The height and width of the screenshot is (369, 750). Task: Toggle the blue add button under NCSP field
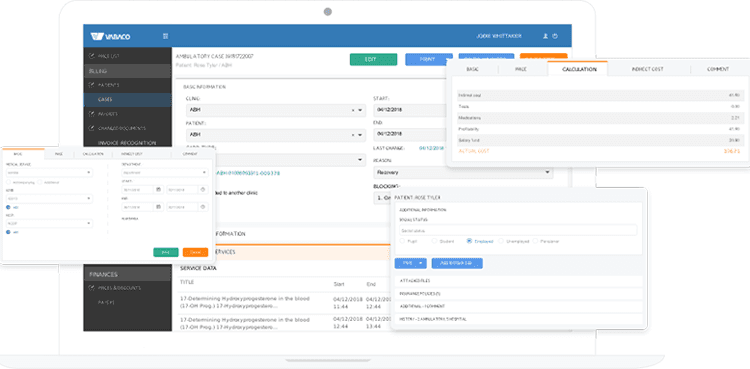tap(9, 232)
